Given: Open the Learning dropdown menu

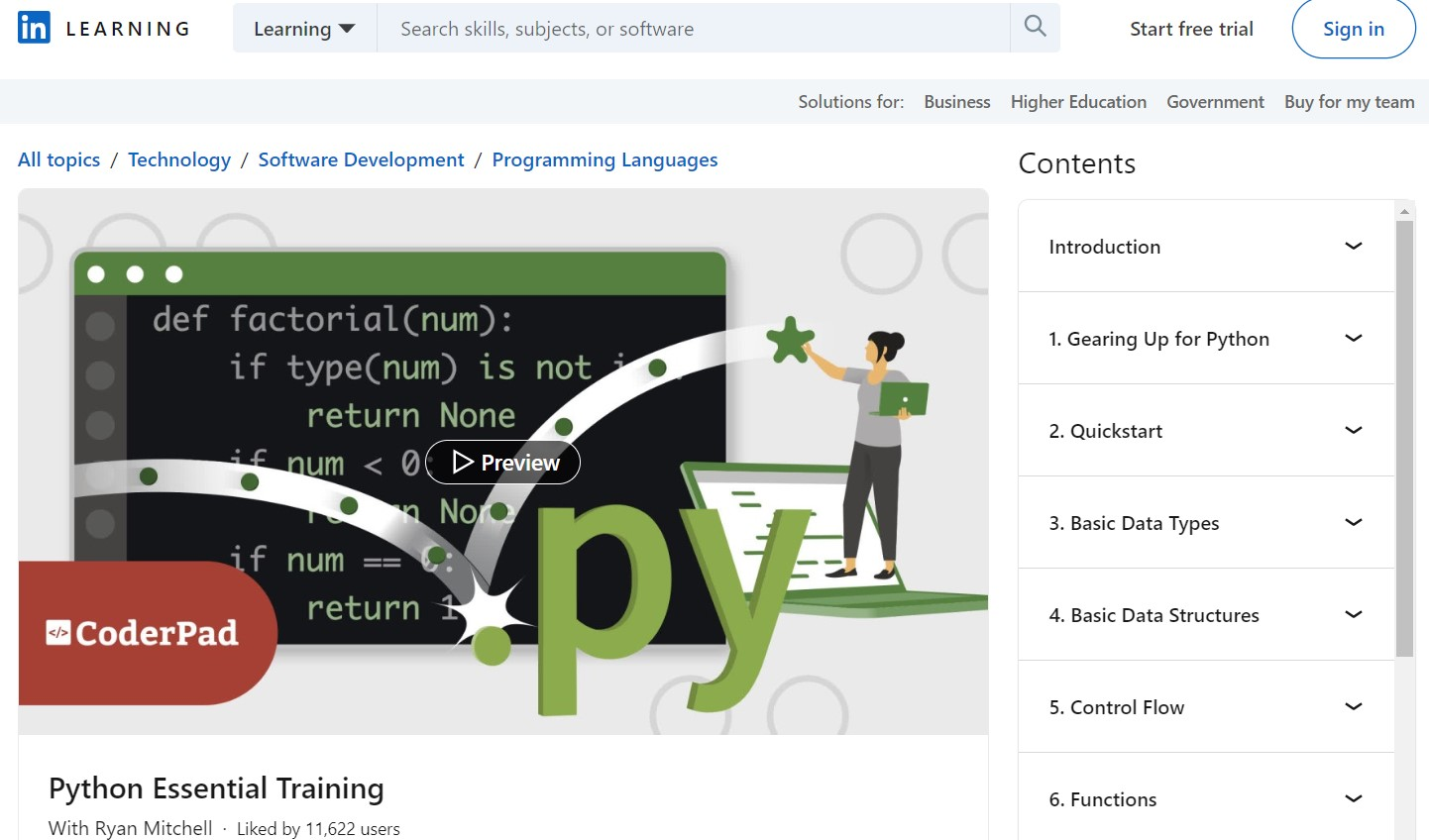Looking at the screenshot, I should 304,29.
